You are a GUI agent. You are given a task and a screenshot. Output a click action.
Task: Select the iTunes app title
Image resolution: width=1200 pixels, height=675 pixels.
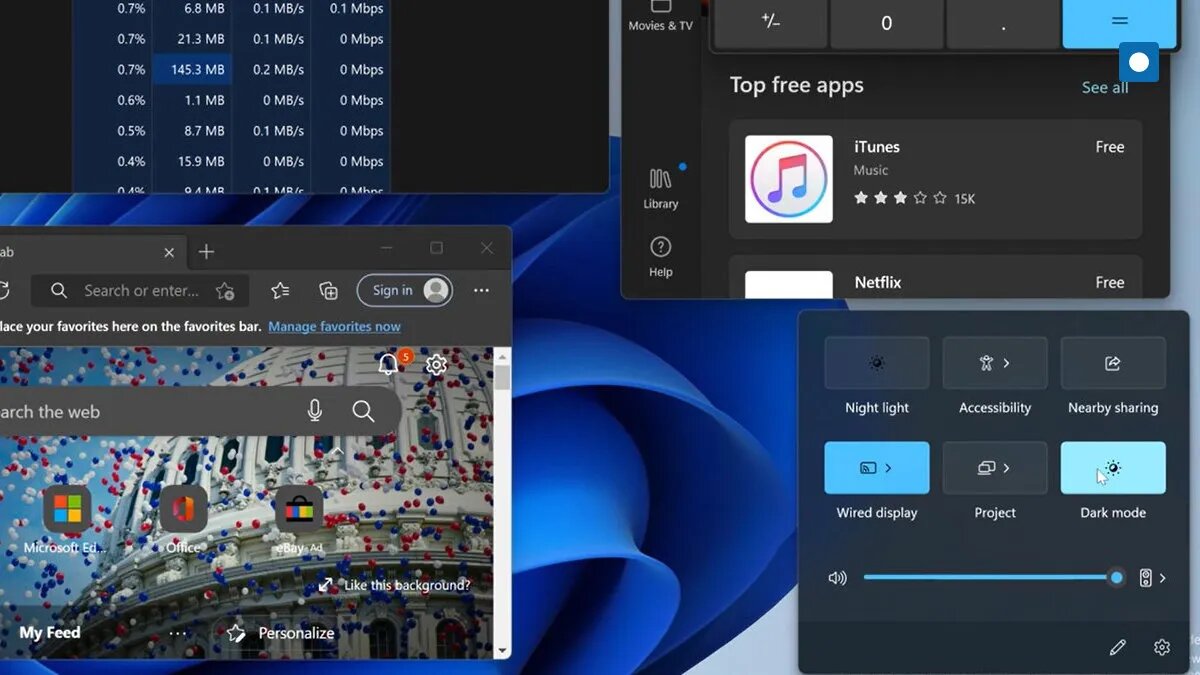tap(877, 146)
